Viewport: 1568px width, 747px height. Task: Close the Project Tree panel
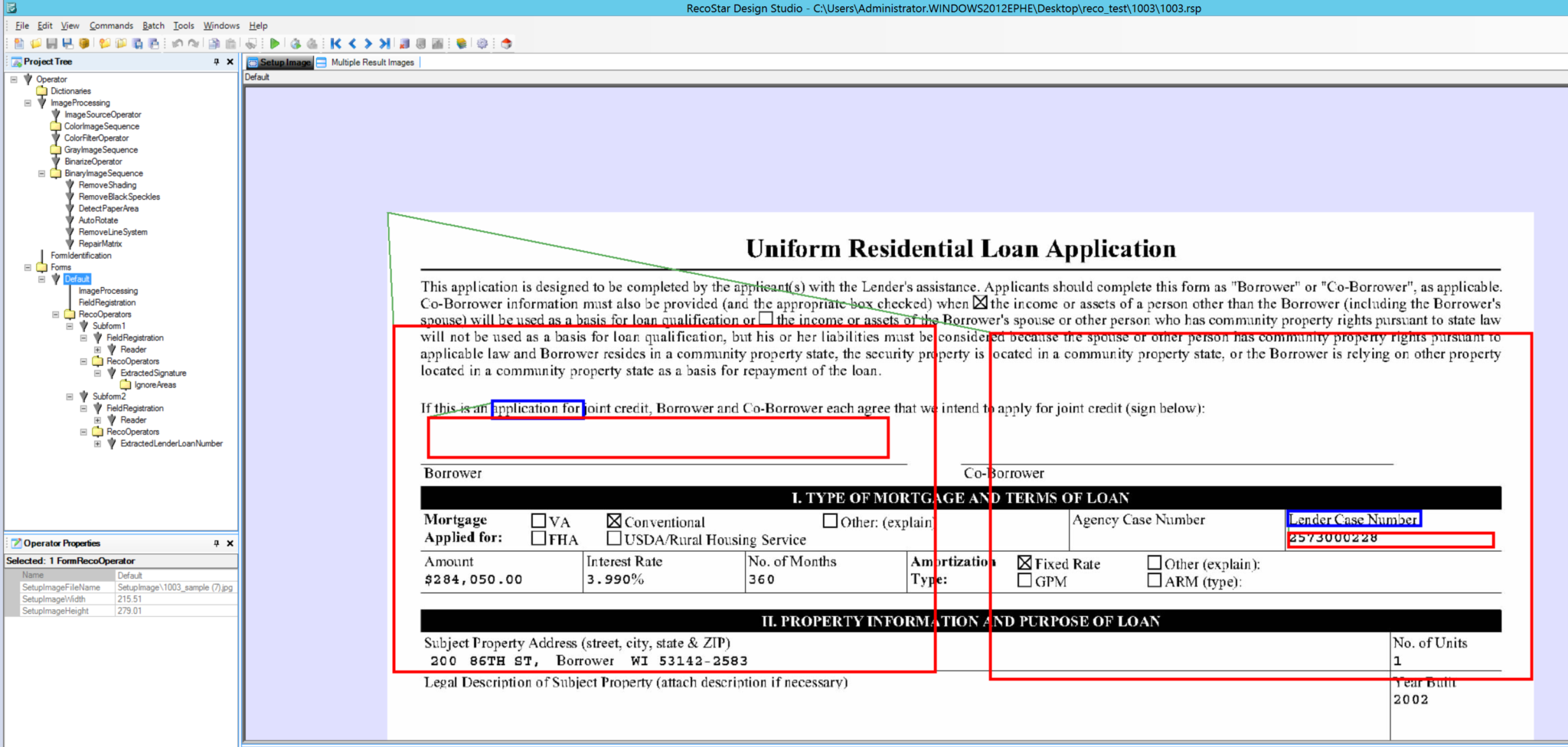[230, 62]
